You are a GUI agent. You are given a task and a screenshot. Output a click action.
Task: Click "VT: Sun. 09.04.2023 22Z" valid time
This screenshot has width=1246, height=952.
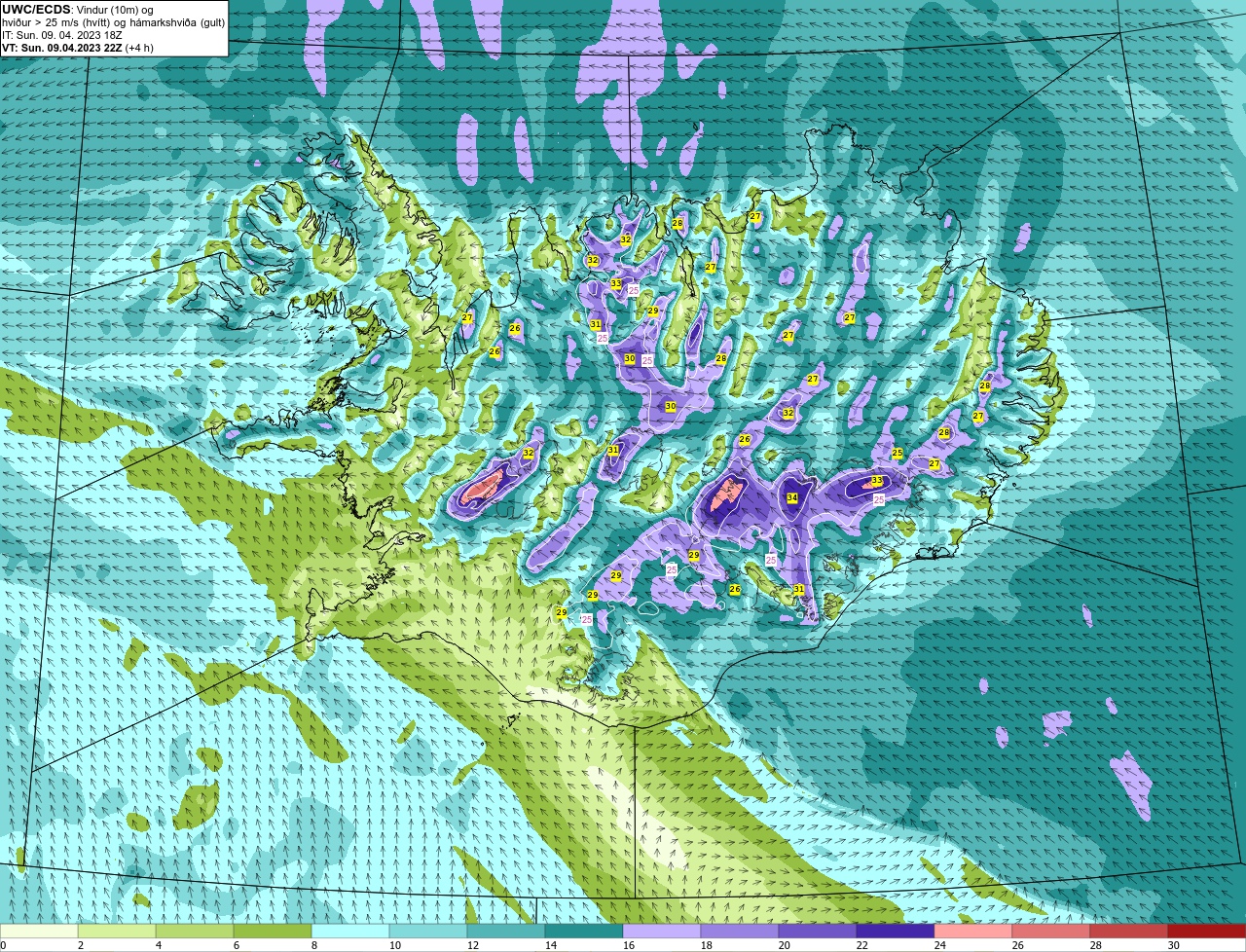[x=61, y=48]
